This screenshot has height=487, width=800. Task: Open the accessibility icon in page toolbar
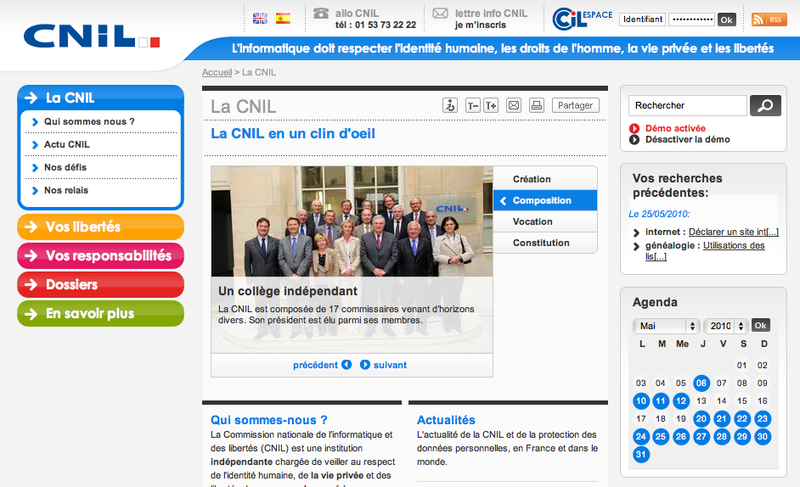click(x=450, y=106)
